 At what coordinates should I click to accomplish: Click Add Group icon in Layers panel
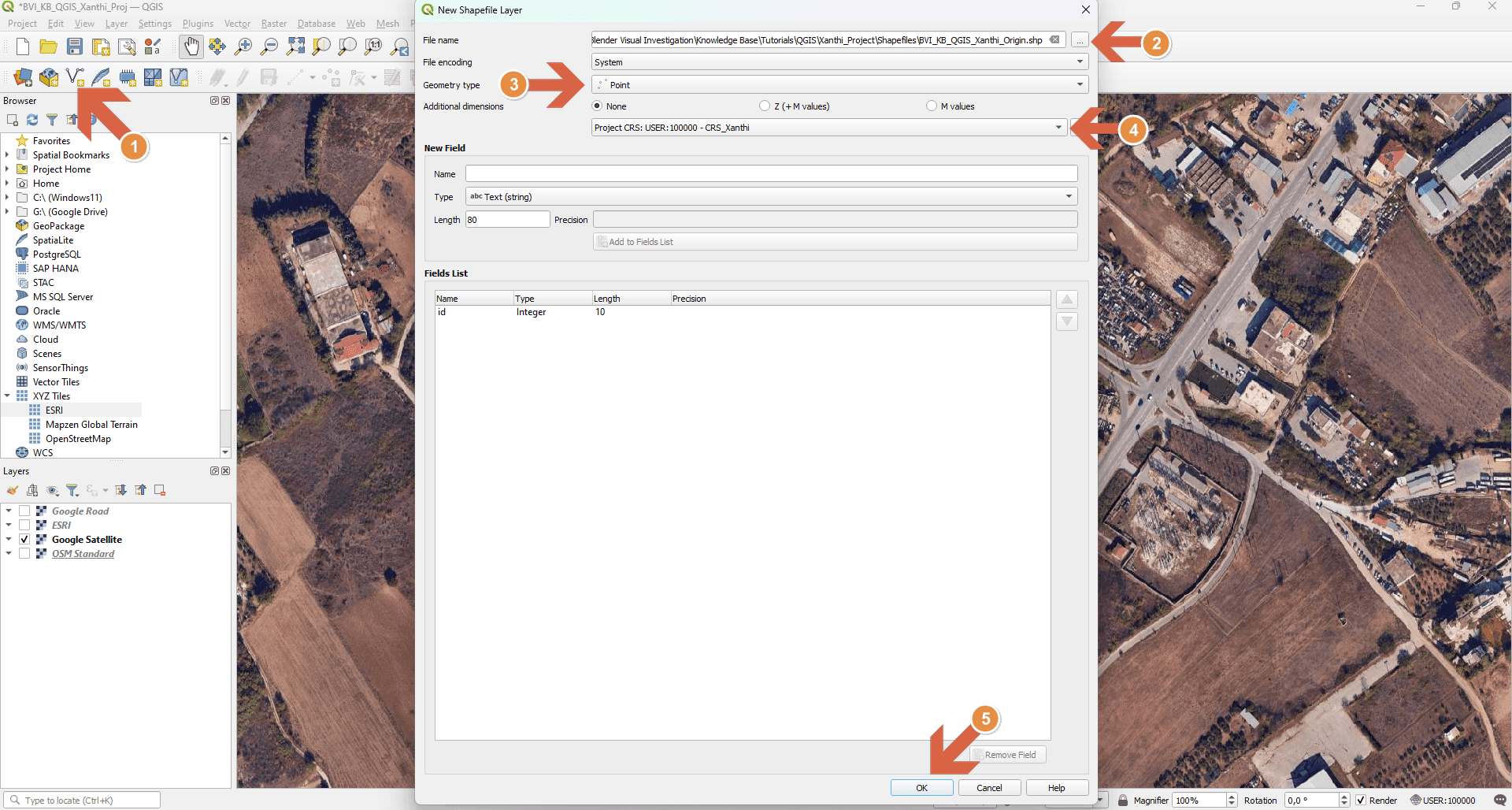32,490
